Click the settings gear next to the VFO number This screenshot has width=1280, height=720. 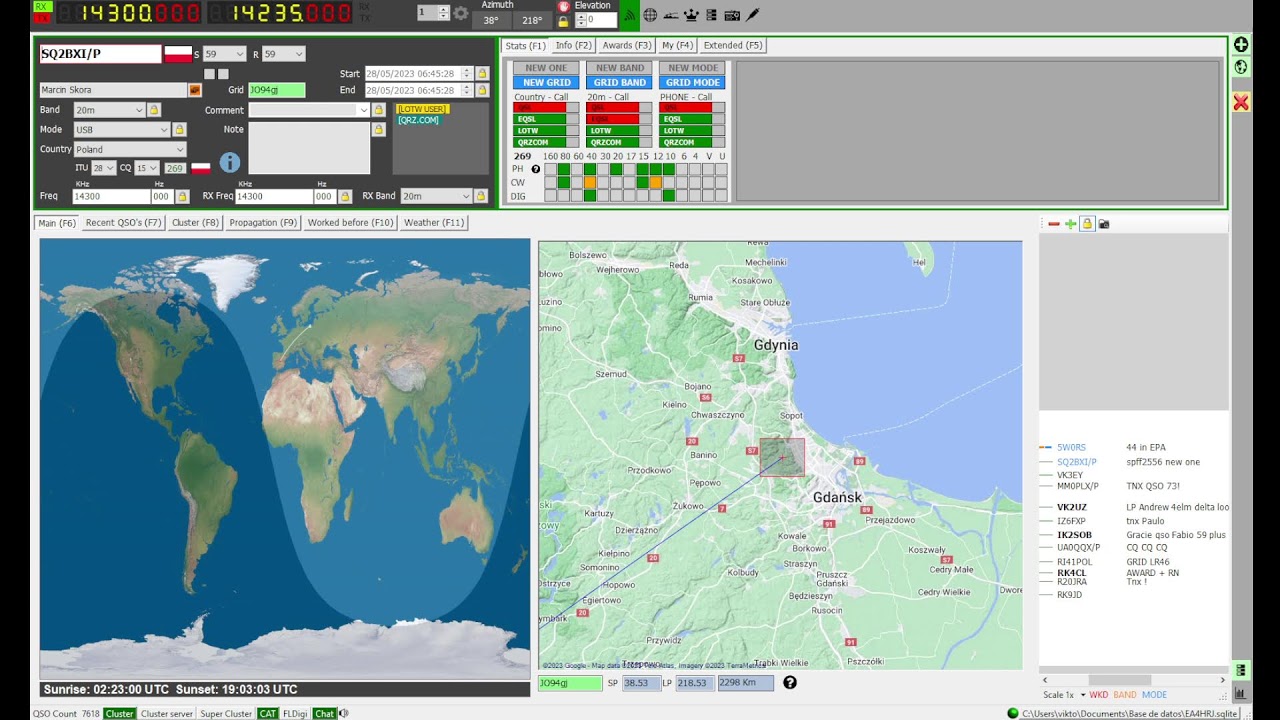tap(461, 13)
